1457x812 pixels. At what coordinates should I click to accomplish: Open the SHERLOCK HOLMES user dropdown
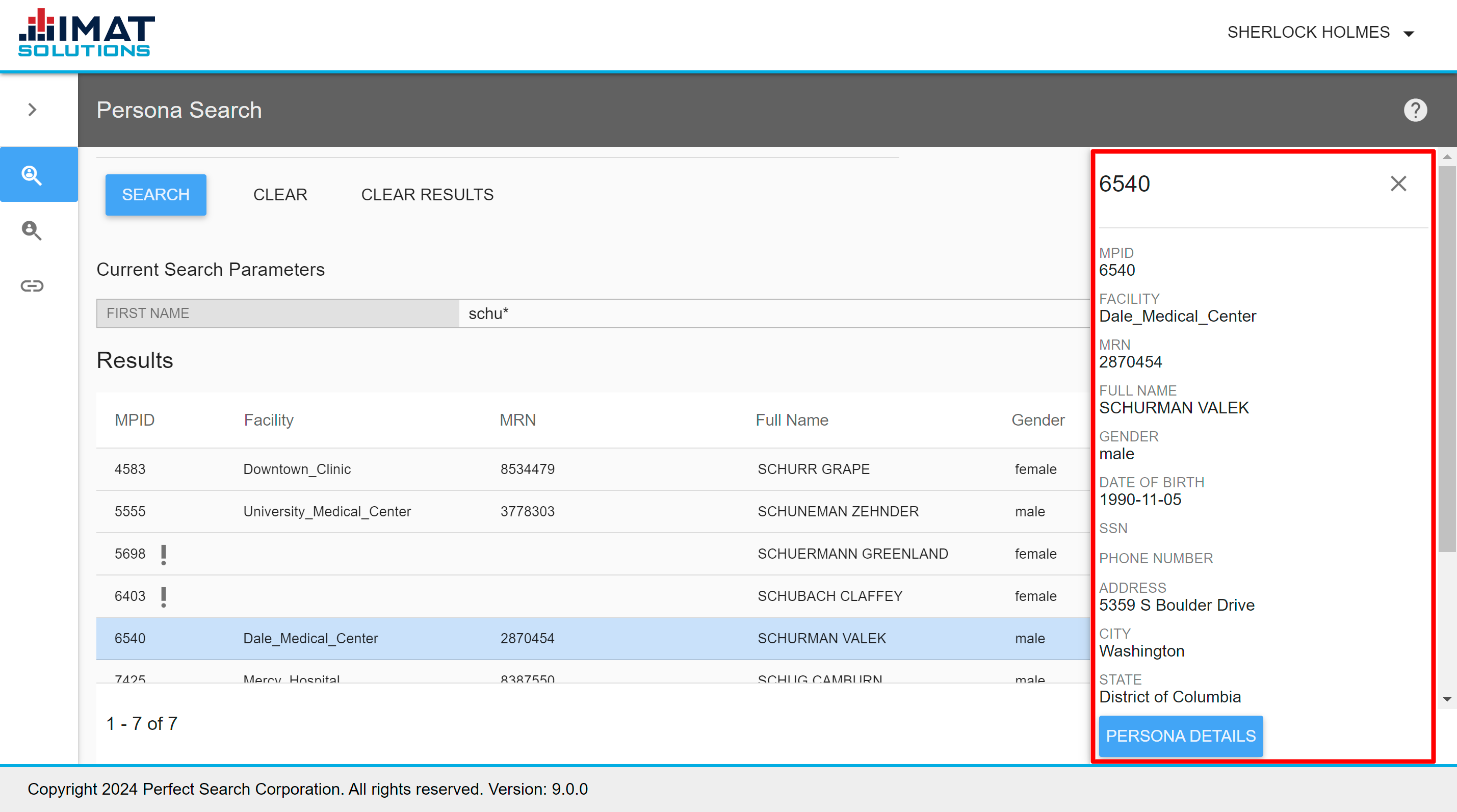[x=1321, y=32]
